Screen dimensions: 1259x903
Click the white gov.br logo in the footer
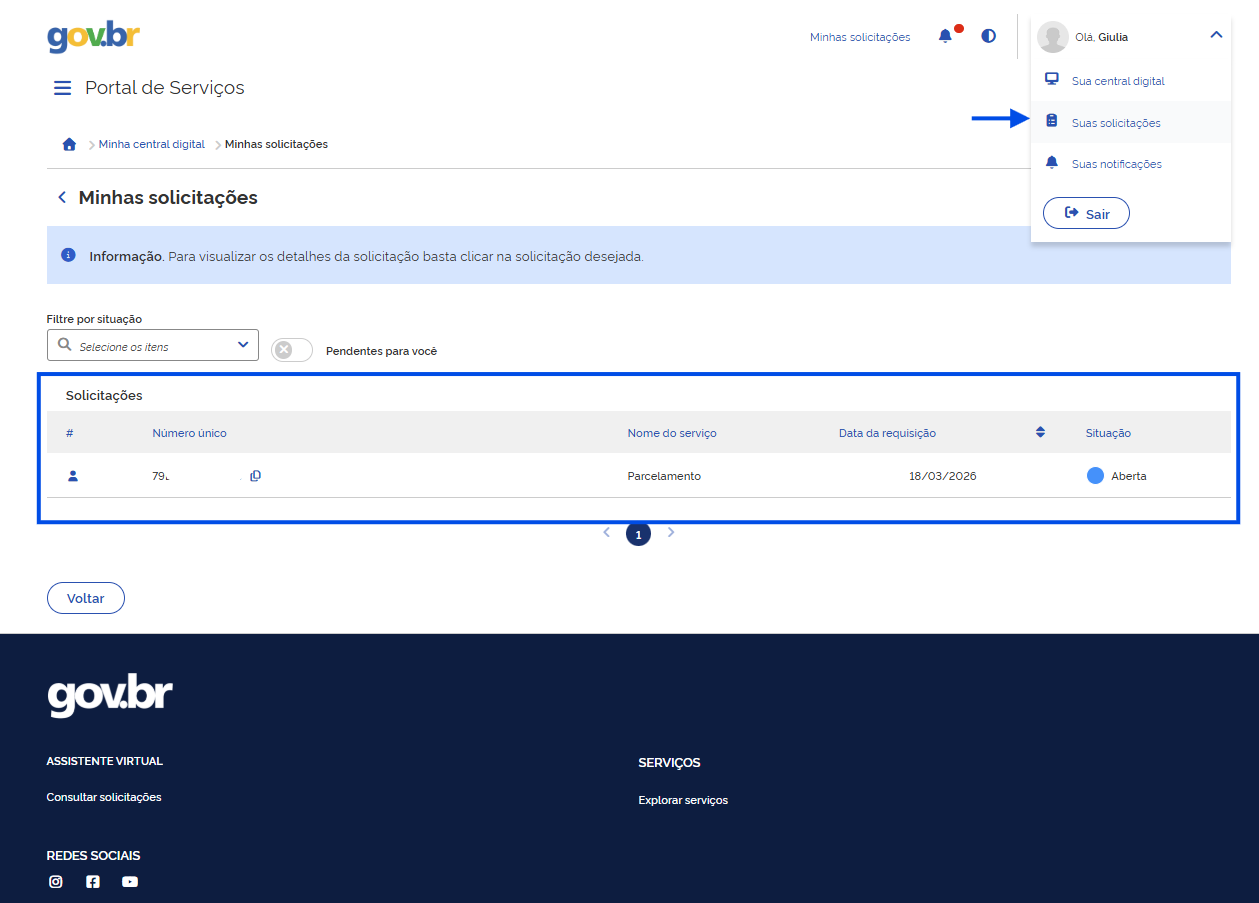pyautogui.click(x=110, y=697)
